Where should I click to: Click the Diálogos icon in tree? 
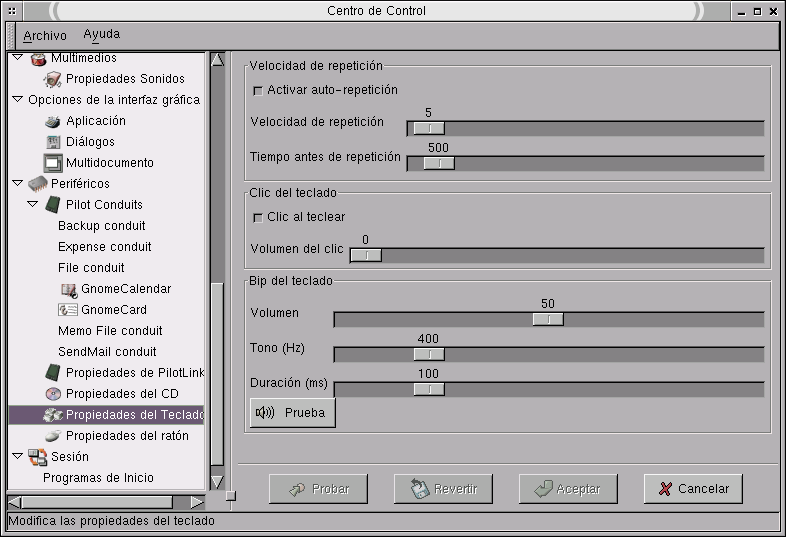53,142
